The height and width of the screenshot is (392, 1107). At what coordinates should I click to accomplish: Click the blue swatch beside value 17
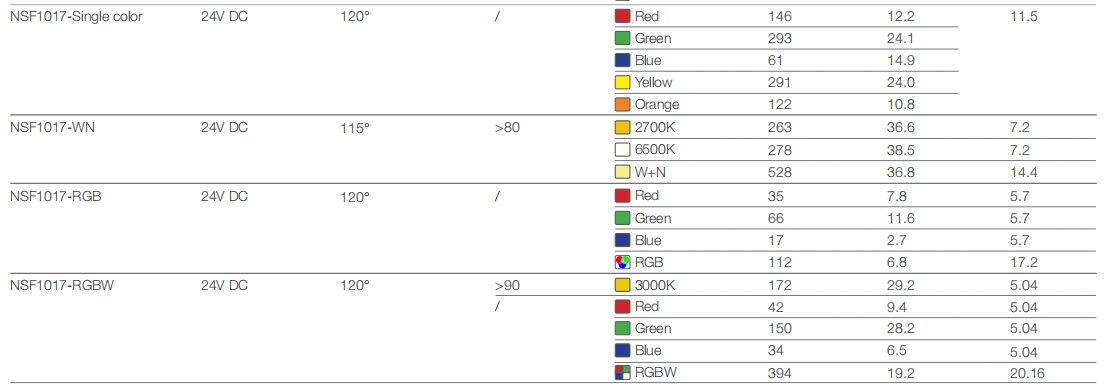622,240
